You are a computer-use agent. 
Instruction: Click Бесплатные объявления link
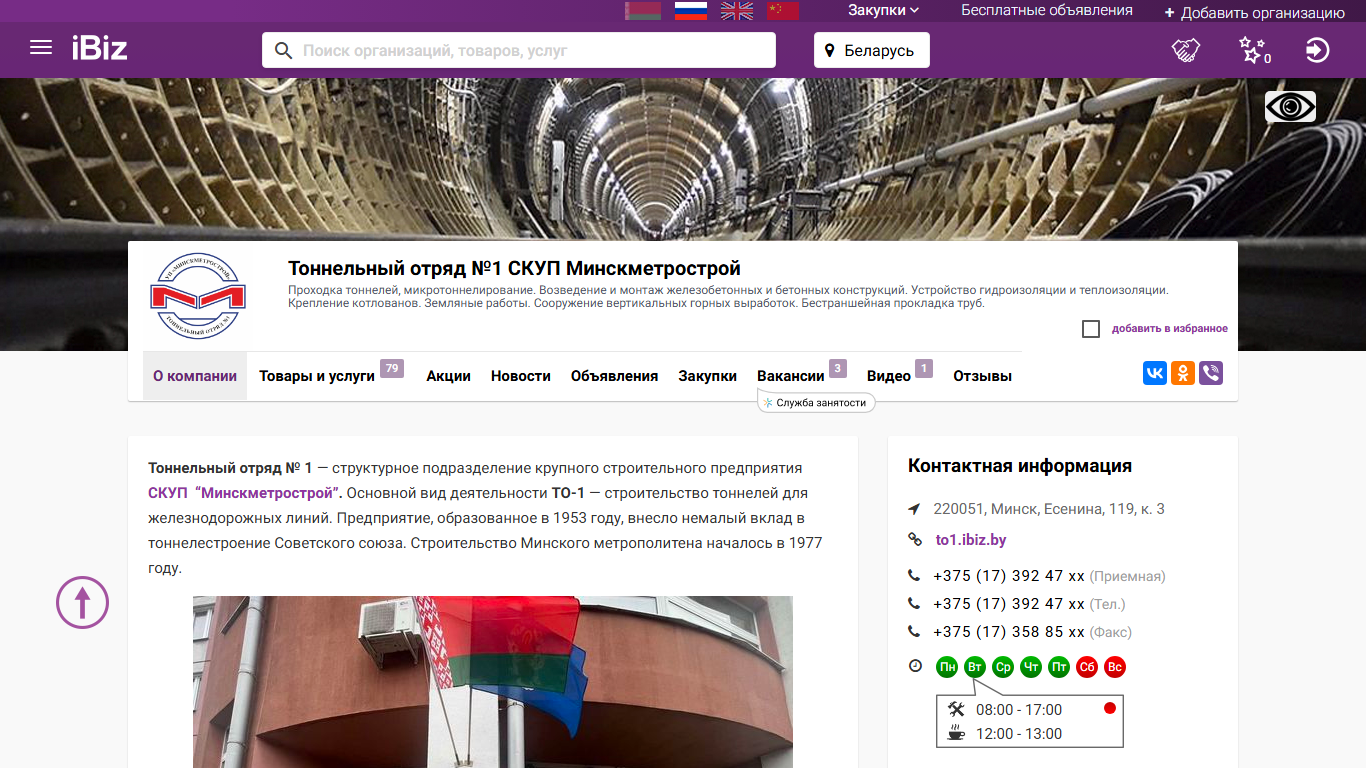coord(1047,10)
